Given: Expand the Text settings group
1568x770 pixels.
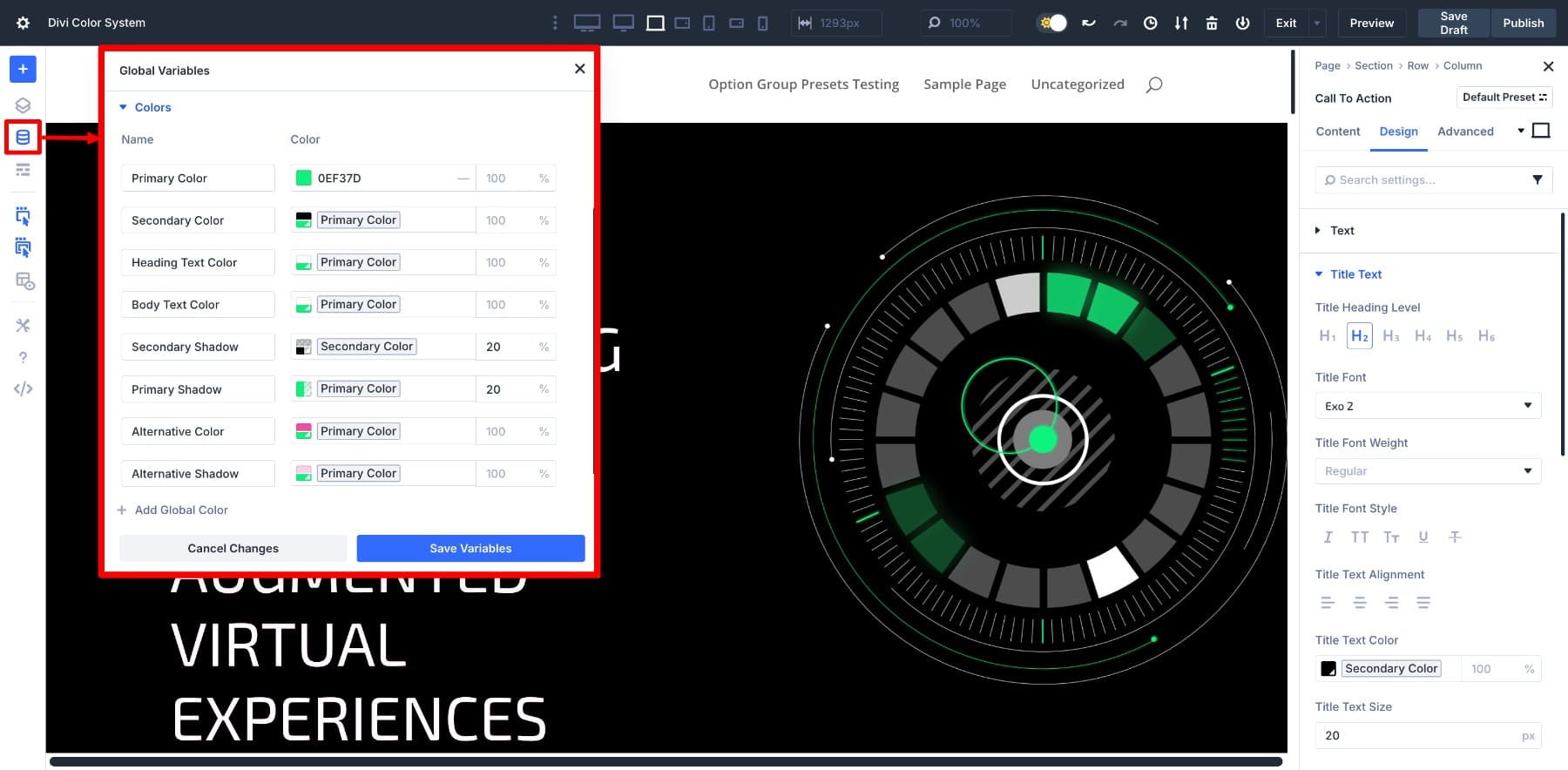Looking at the screenshot, I should (x=1342, y=231).
